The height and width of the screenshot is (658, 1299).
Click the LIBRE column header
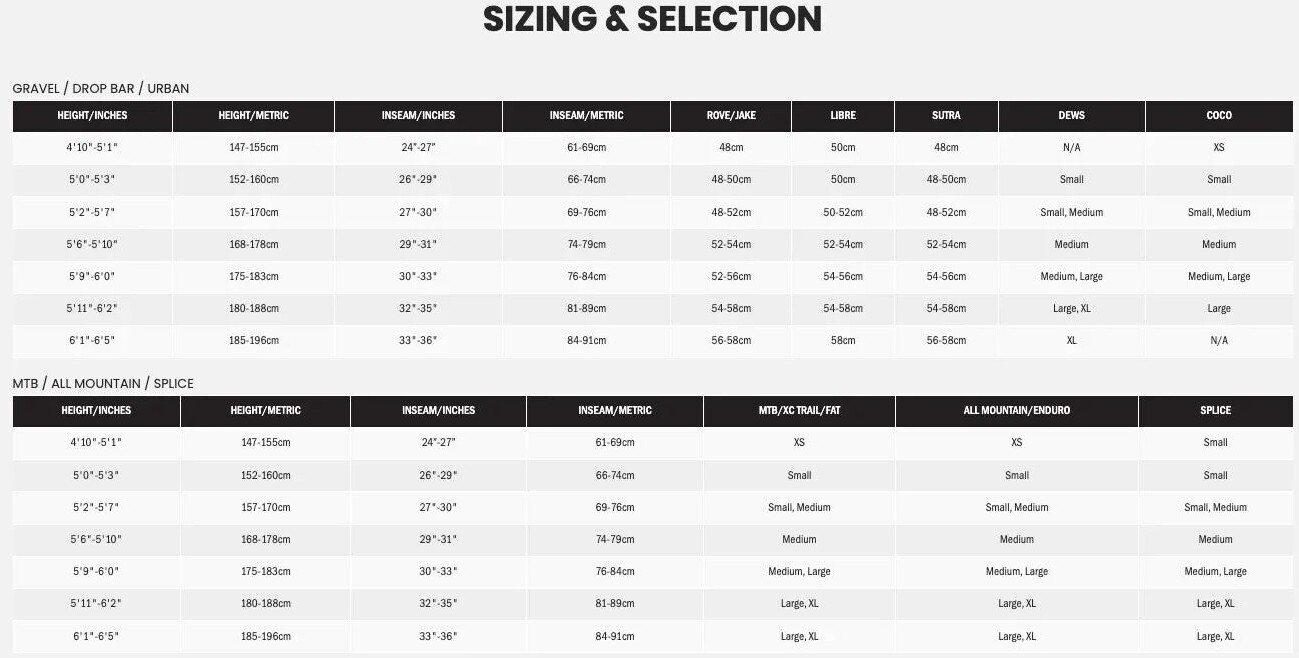(843, 116)
